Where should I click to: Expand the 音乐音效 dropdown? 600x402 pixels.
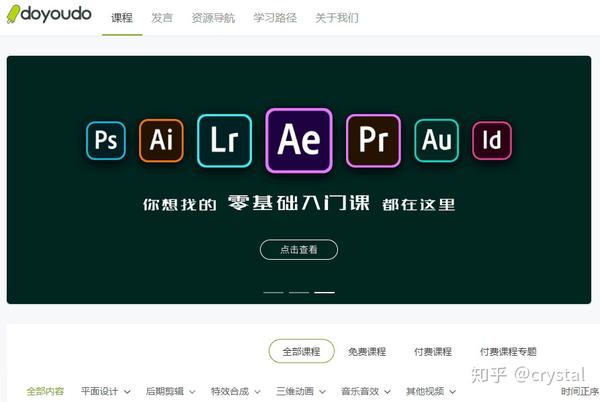click(366, 391)
